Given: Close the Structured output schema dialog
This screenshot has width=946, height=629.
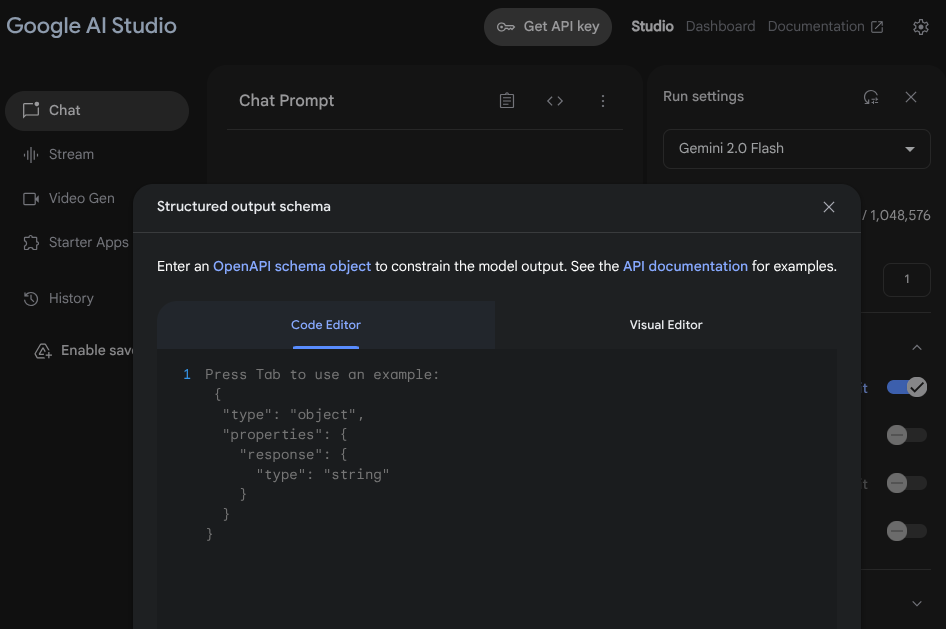Looking at the screenshot, I should (x=829, y=207).
